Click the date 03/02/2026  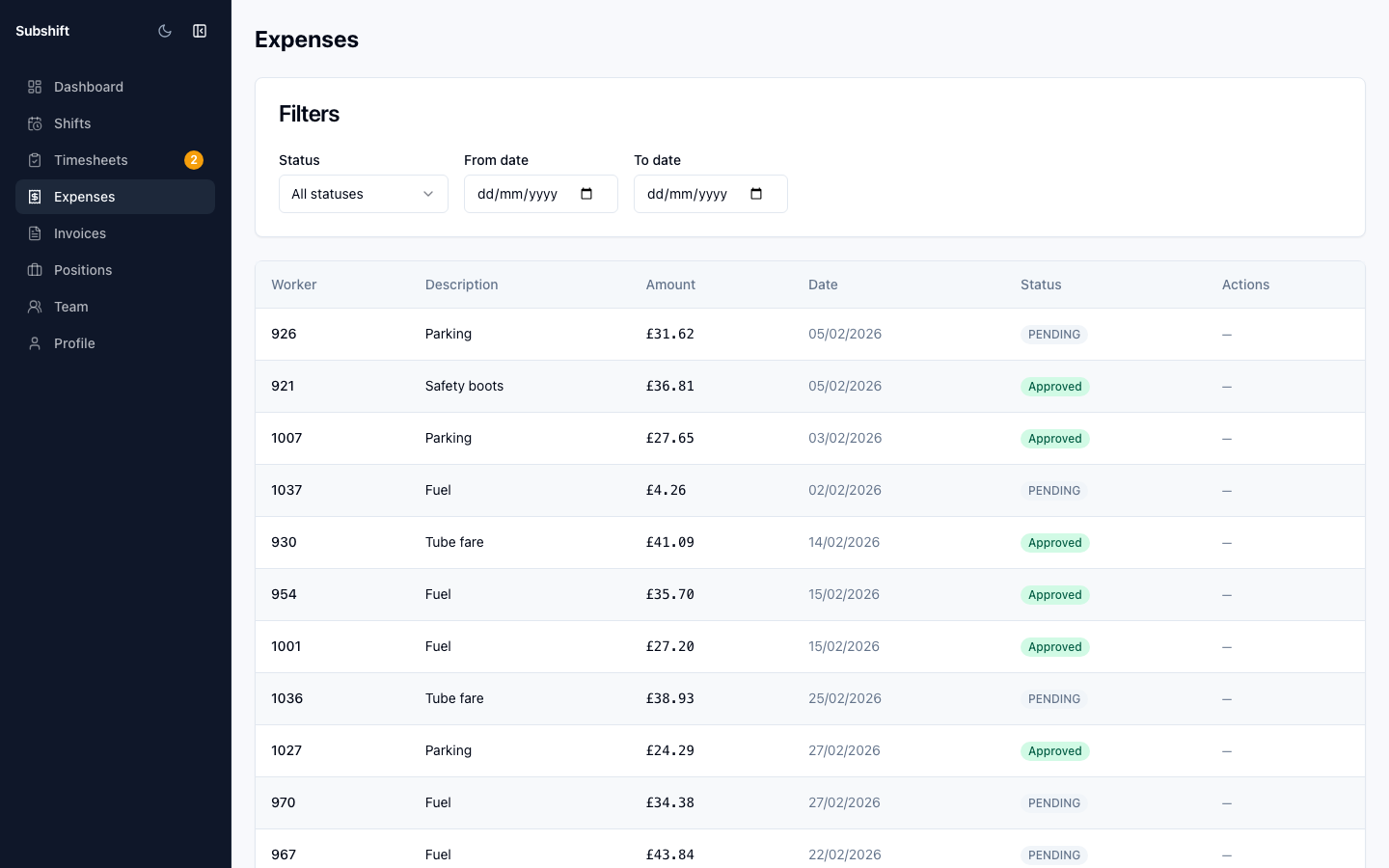(x=845, y=438)
